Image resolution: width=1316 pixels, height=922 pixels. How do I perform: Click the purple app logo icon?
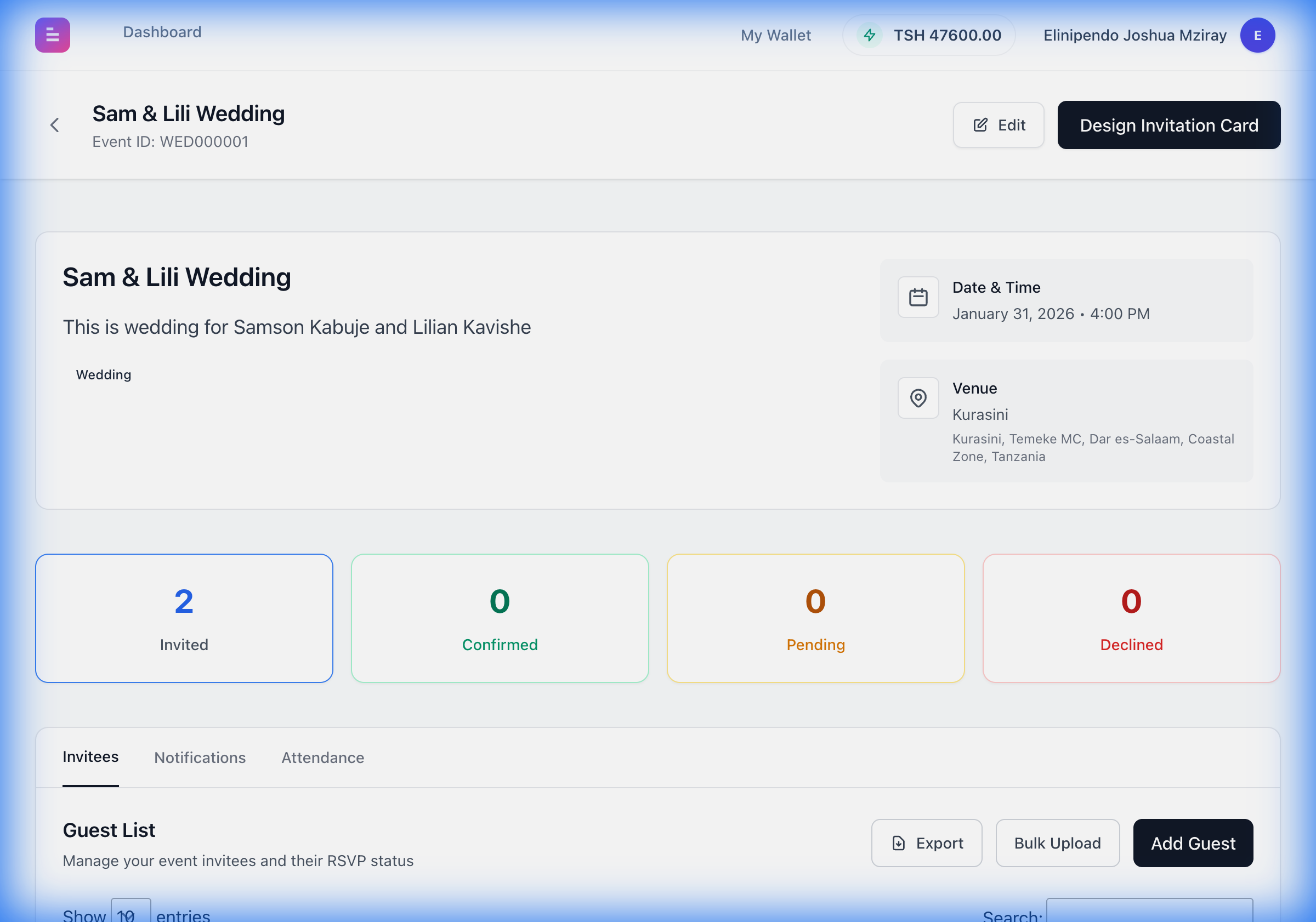(x=52, y=35)
